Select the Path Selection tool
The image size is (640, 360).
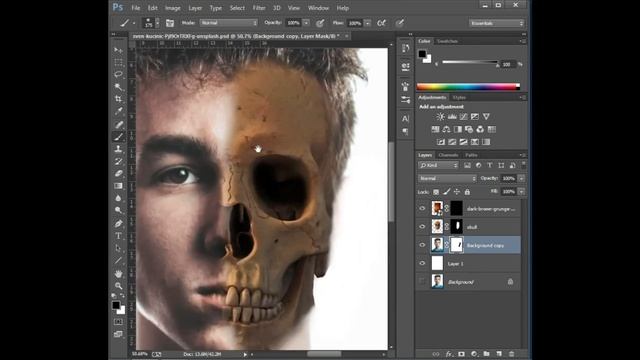(118, 248)
